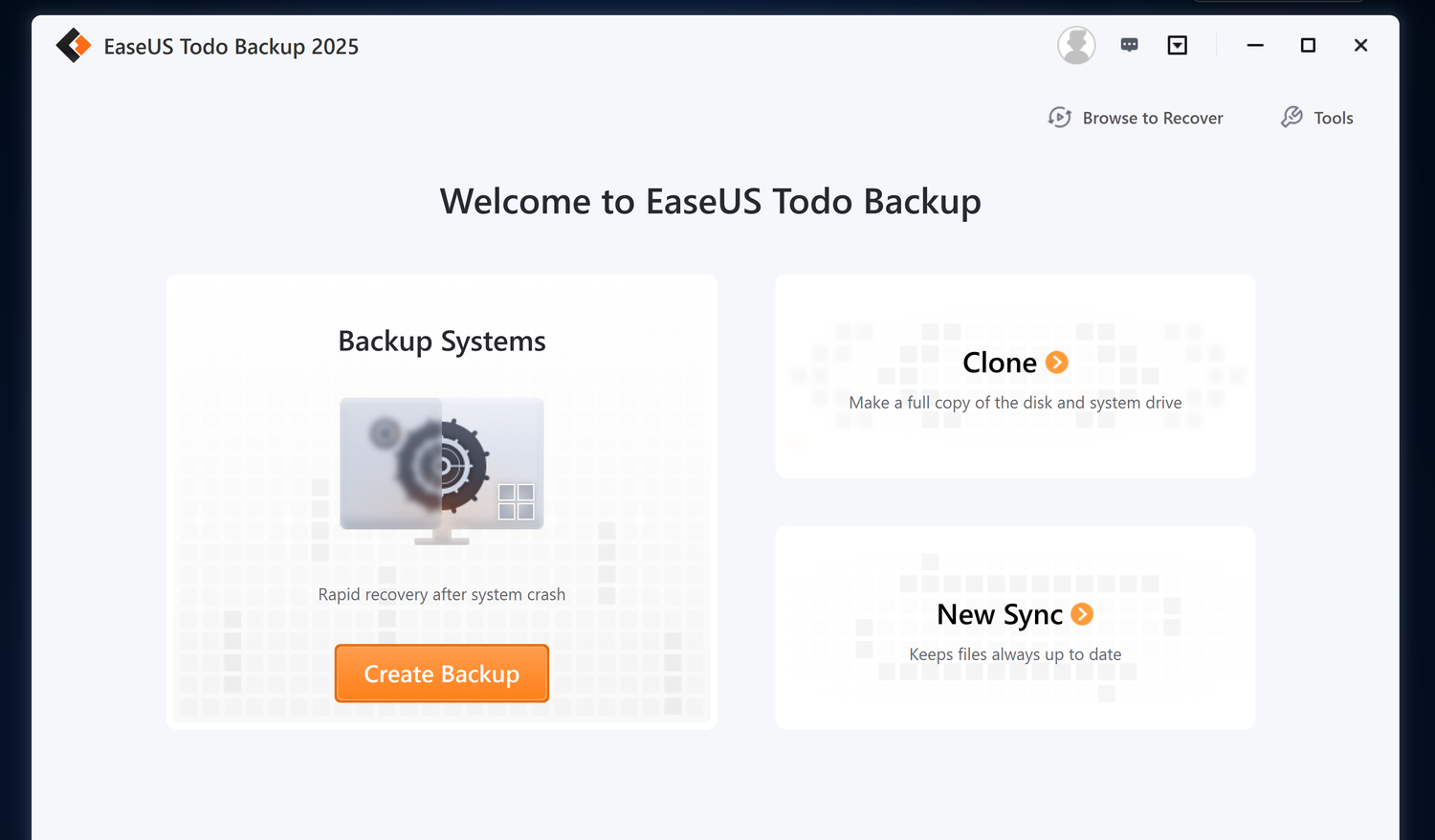Click the EaseUS diamond logo
Image resolution: width=1435 pixels, height=840 pixels.
[73, 46]
